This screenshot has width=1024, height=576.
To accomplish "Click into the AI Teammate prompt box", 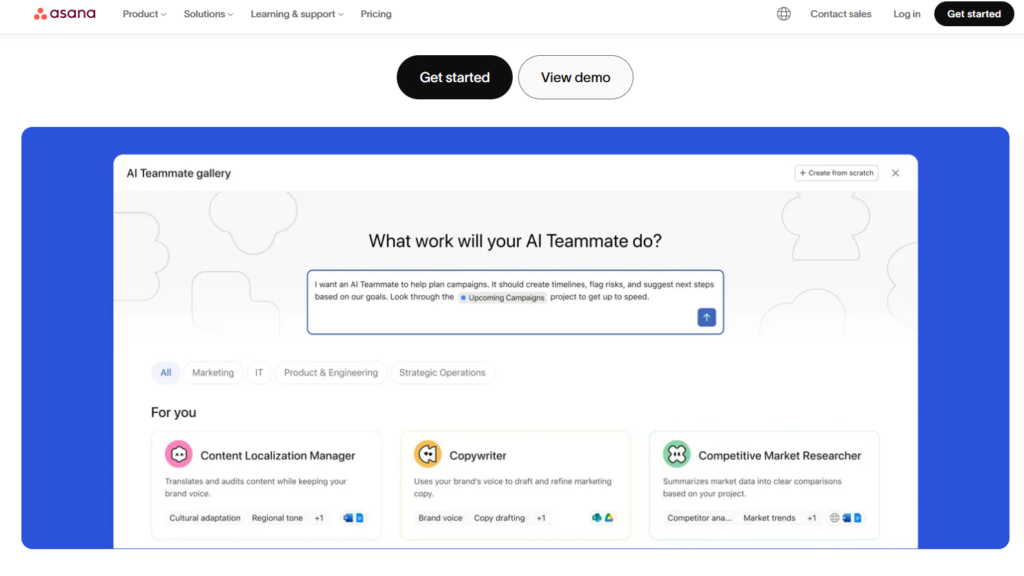I will pyautogui.click(x=515, y=302).
